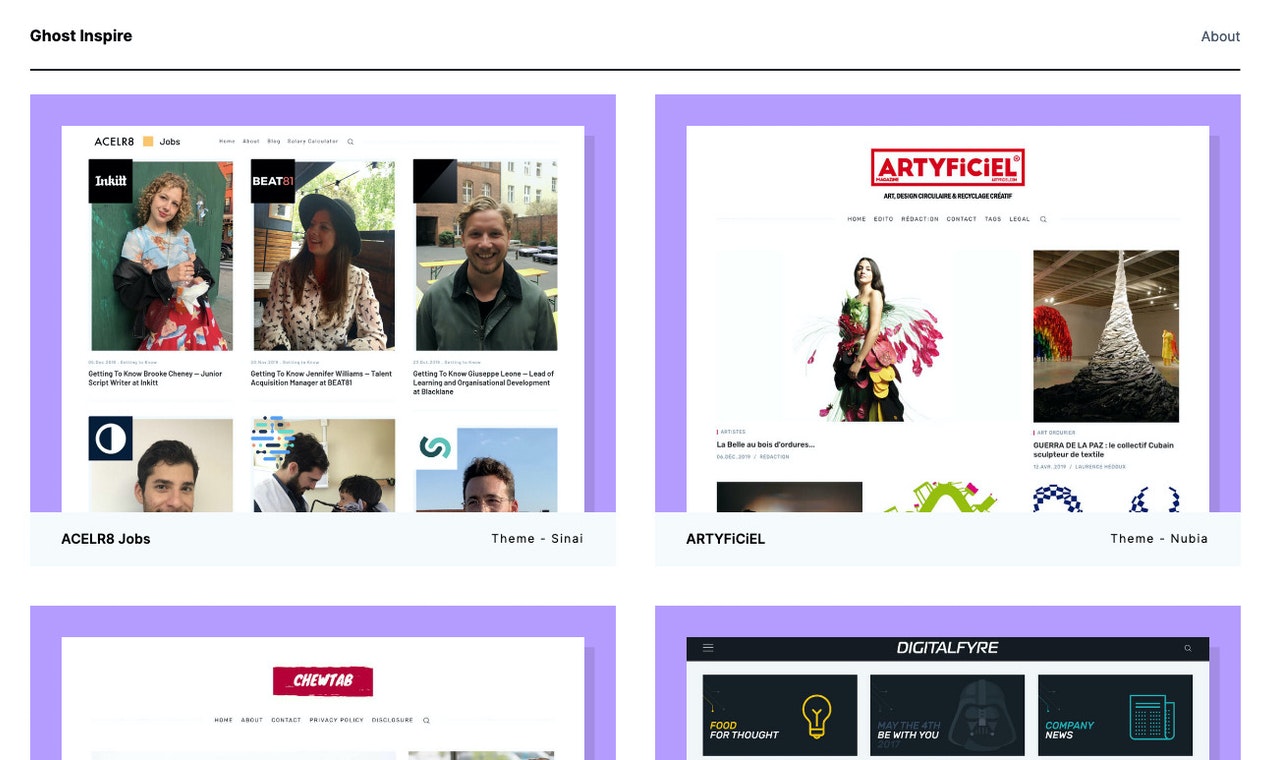Click the ACELR8 Jobs title
The height and width of the screenshot is (760, 1270).
point(106,539)
